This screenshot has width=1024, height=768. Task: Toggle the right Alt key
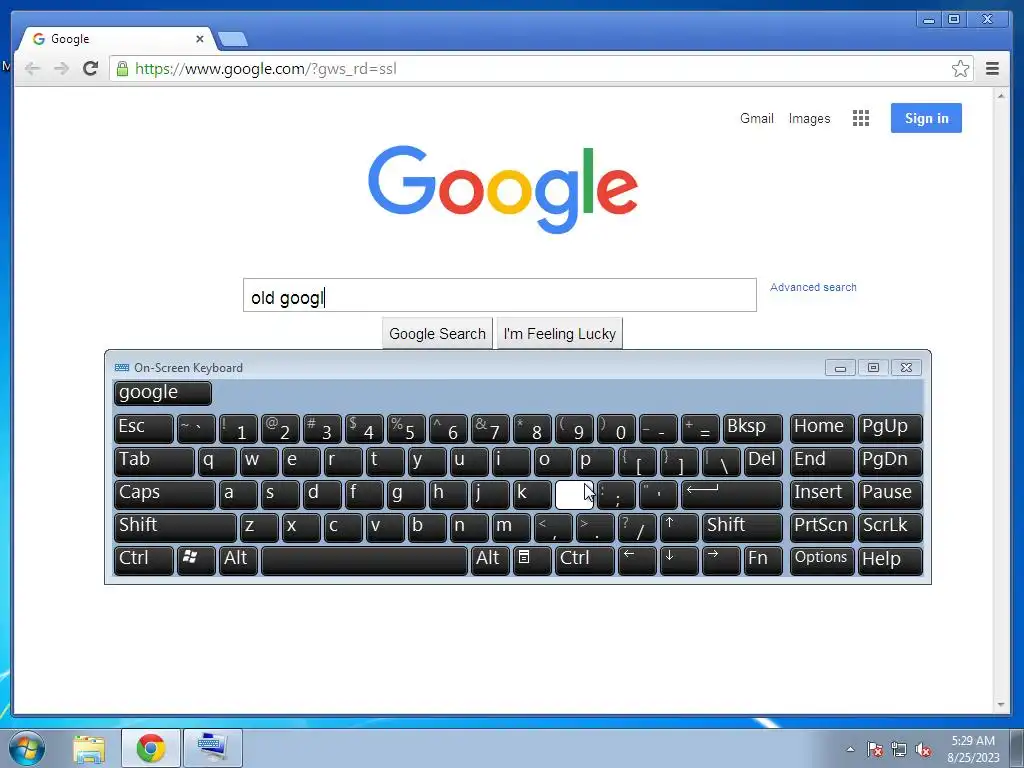tap(490, 560)
